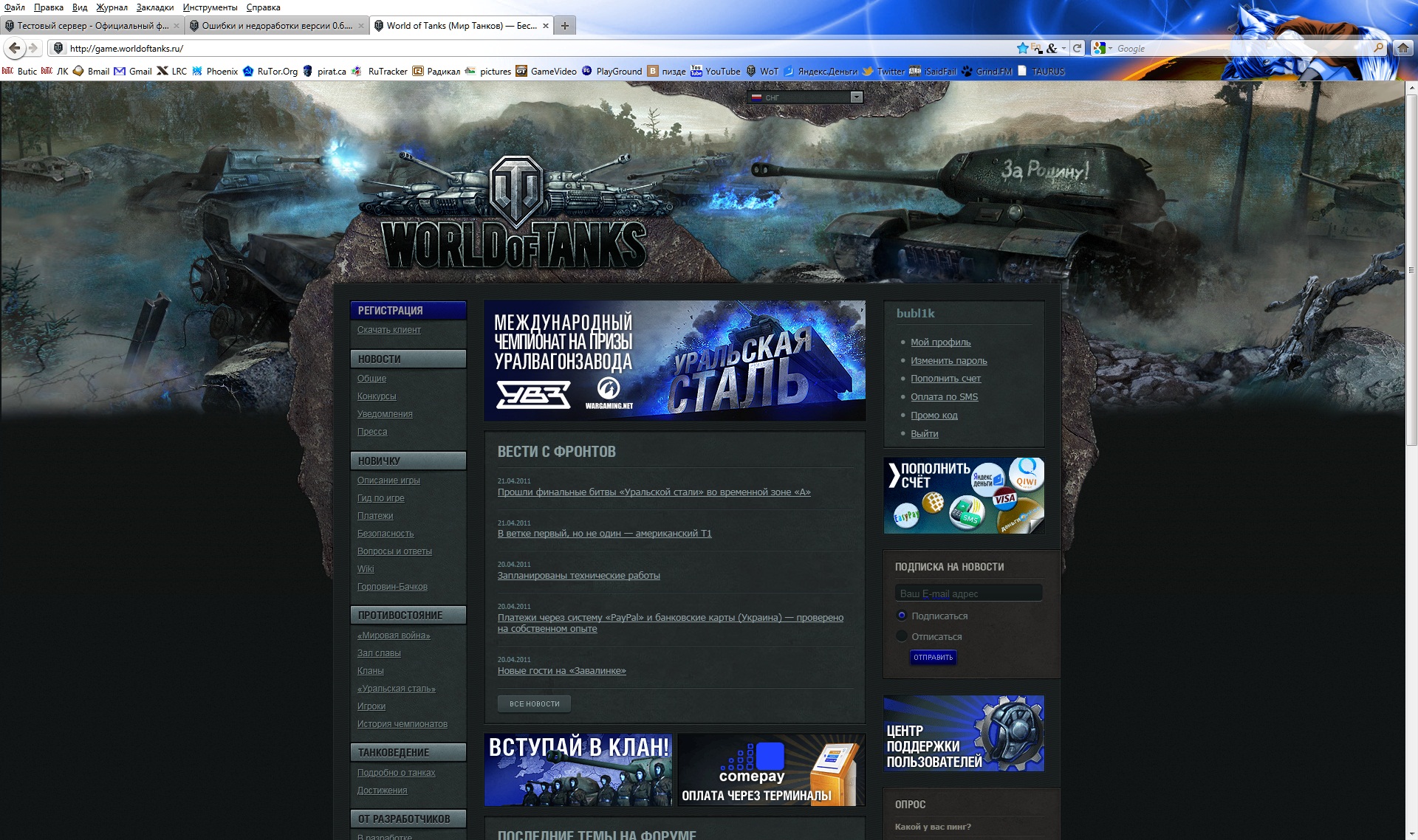This screenshot has width=1418, height=840.
Task: Open the Butic bookmark
Action: coord(20,72)
